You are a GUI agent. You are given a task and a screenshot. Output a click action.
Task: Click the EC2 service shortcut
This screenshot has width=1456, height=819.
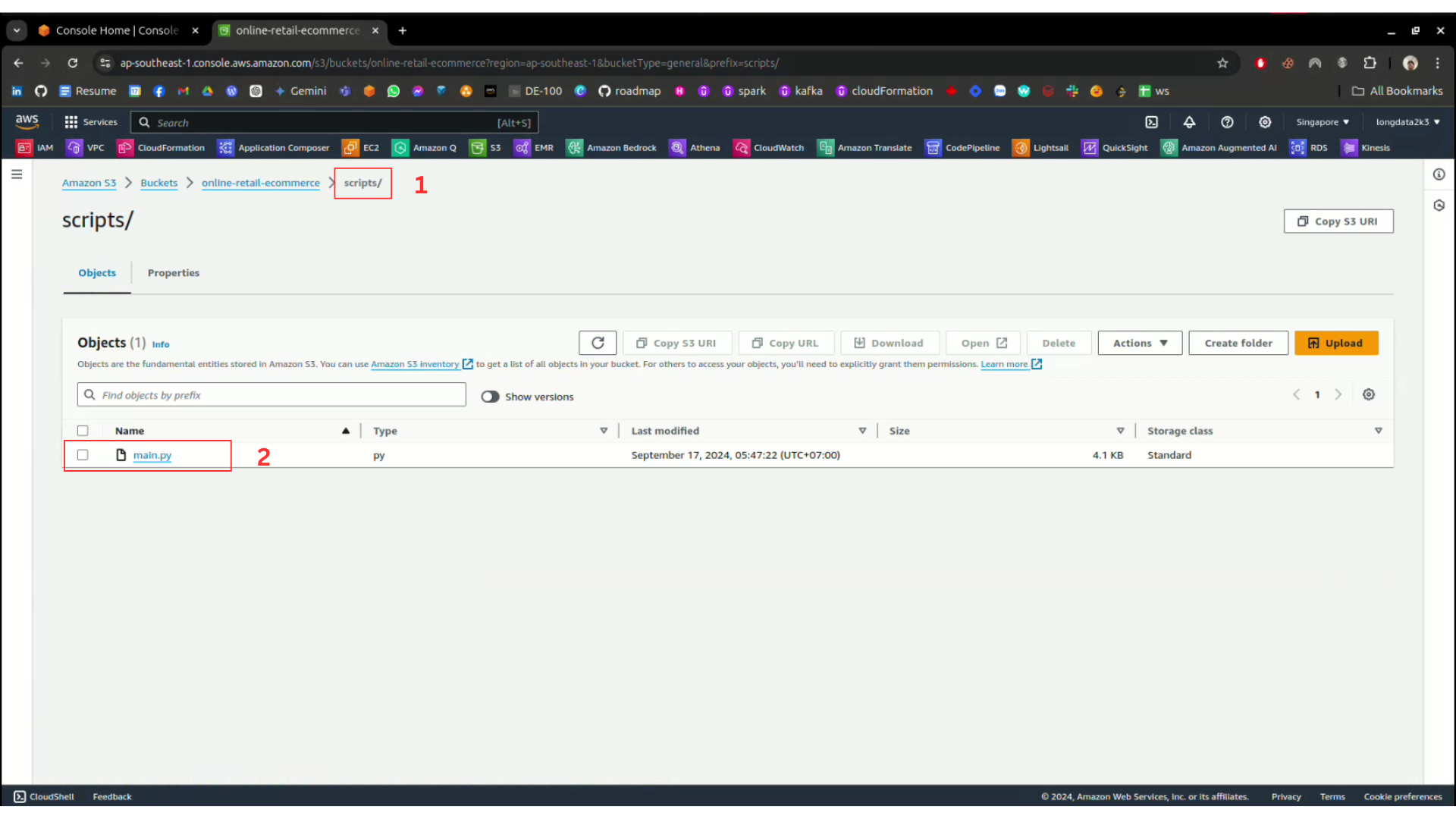361,148
